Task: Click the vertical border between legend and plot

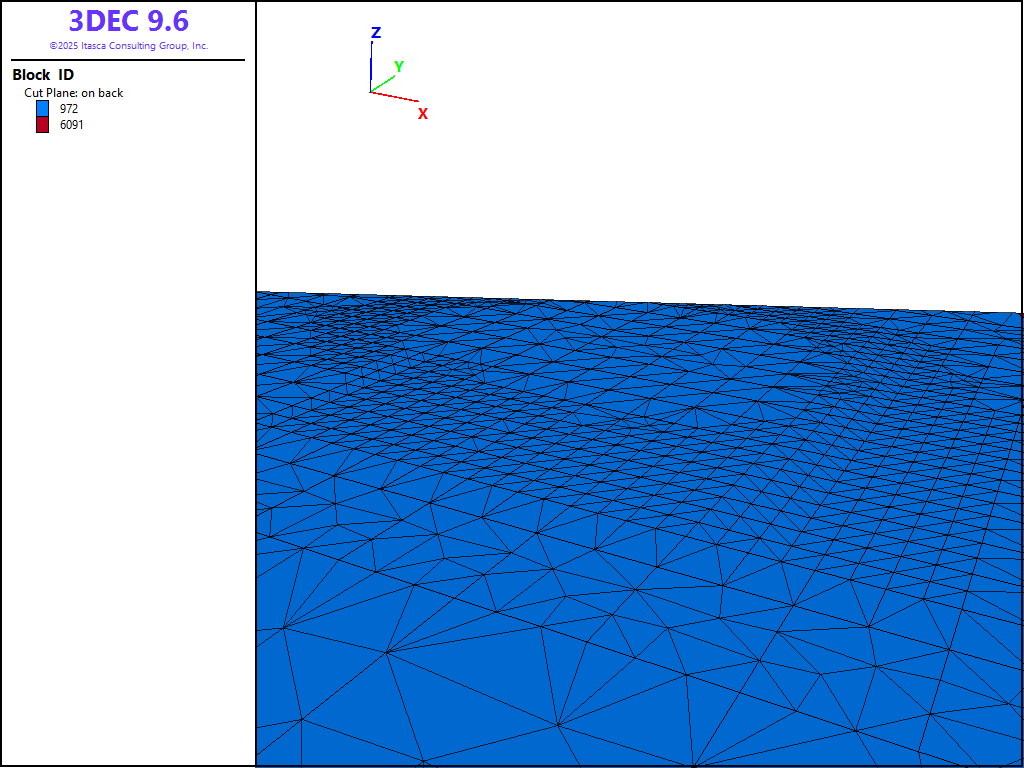Action: (x=256, y=400)
